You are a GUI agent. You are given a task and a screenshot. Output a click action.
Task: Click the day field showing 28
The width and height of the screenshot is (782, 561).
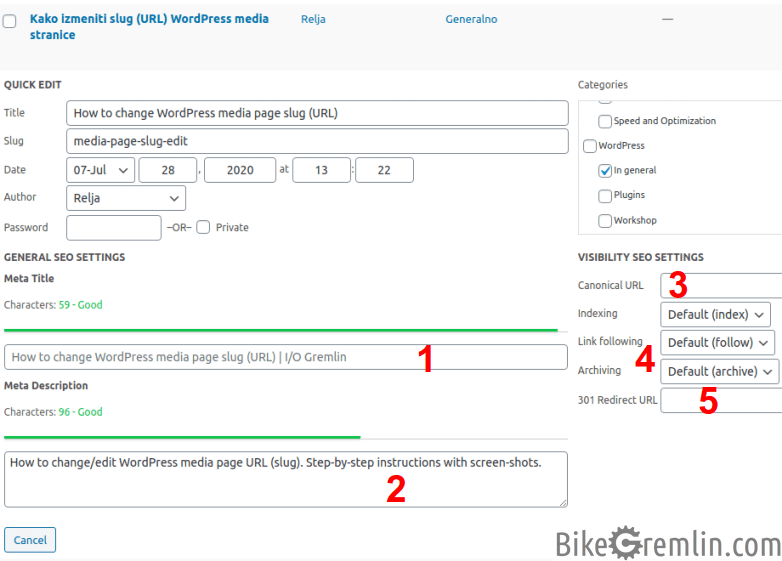click(x=168, y=170)
